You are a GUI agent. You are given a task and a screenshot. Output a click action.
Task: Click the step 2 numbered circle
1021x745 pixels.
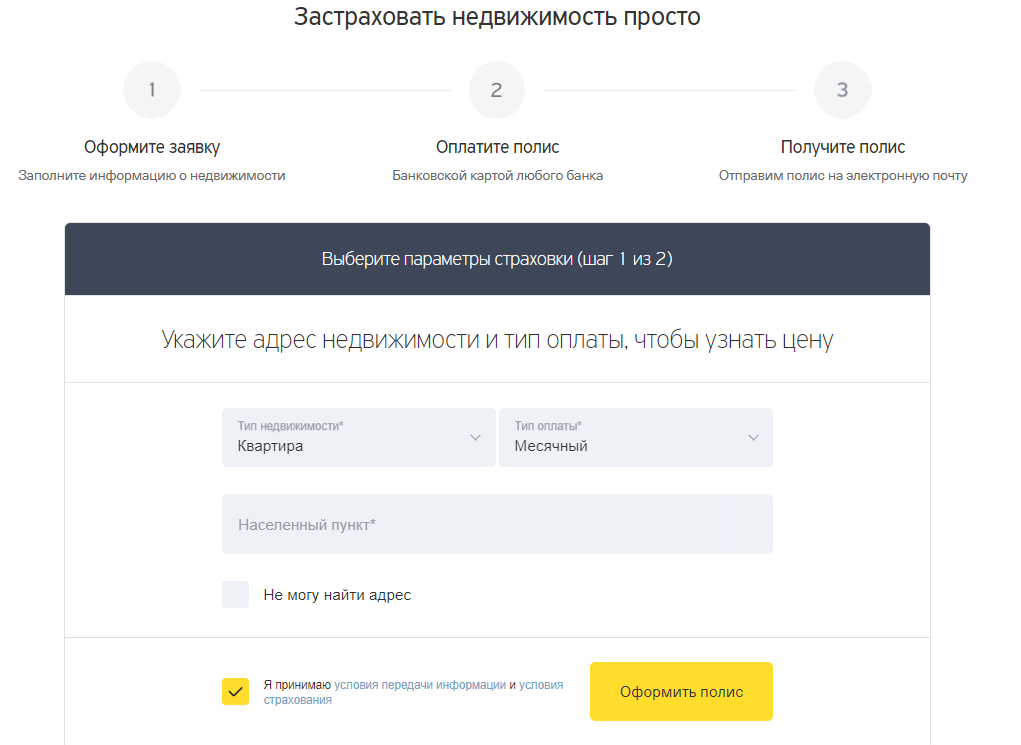tap(497, 89)
